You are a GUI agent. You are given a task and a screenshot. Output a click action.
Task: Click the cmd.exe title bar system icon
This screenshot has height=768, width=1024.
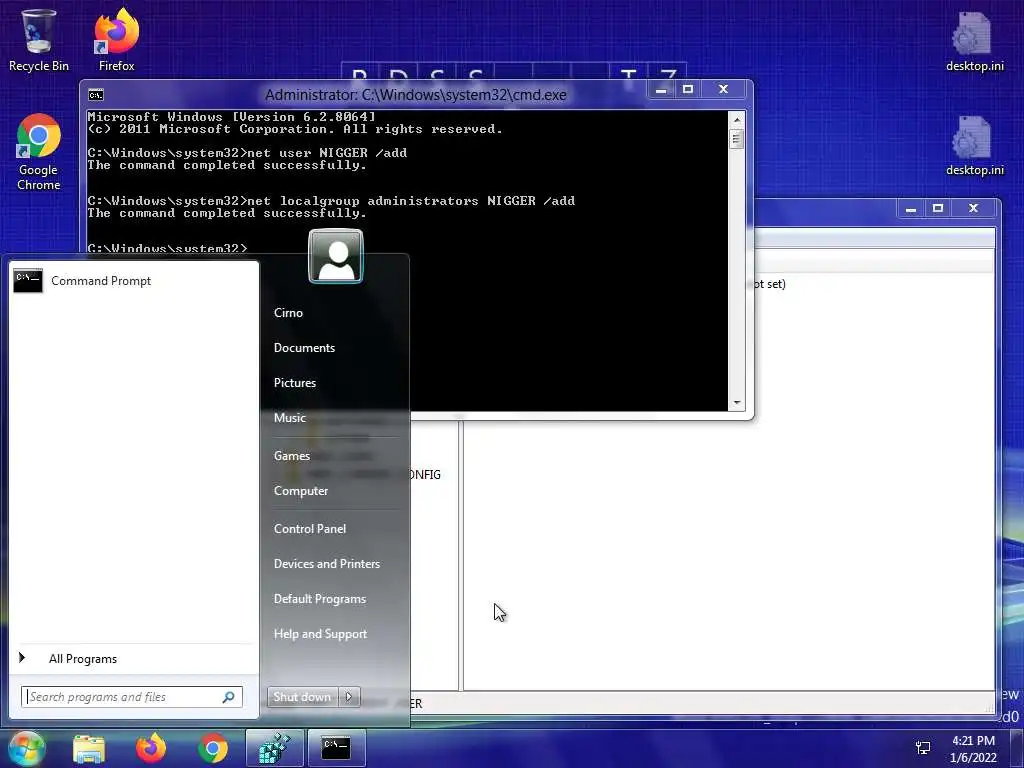click(x=96, y=95)
